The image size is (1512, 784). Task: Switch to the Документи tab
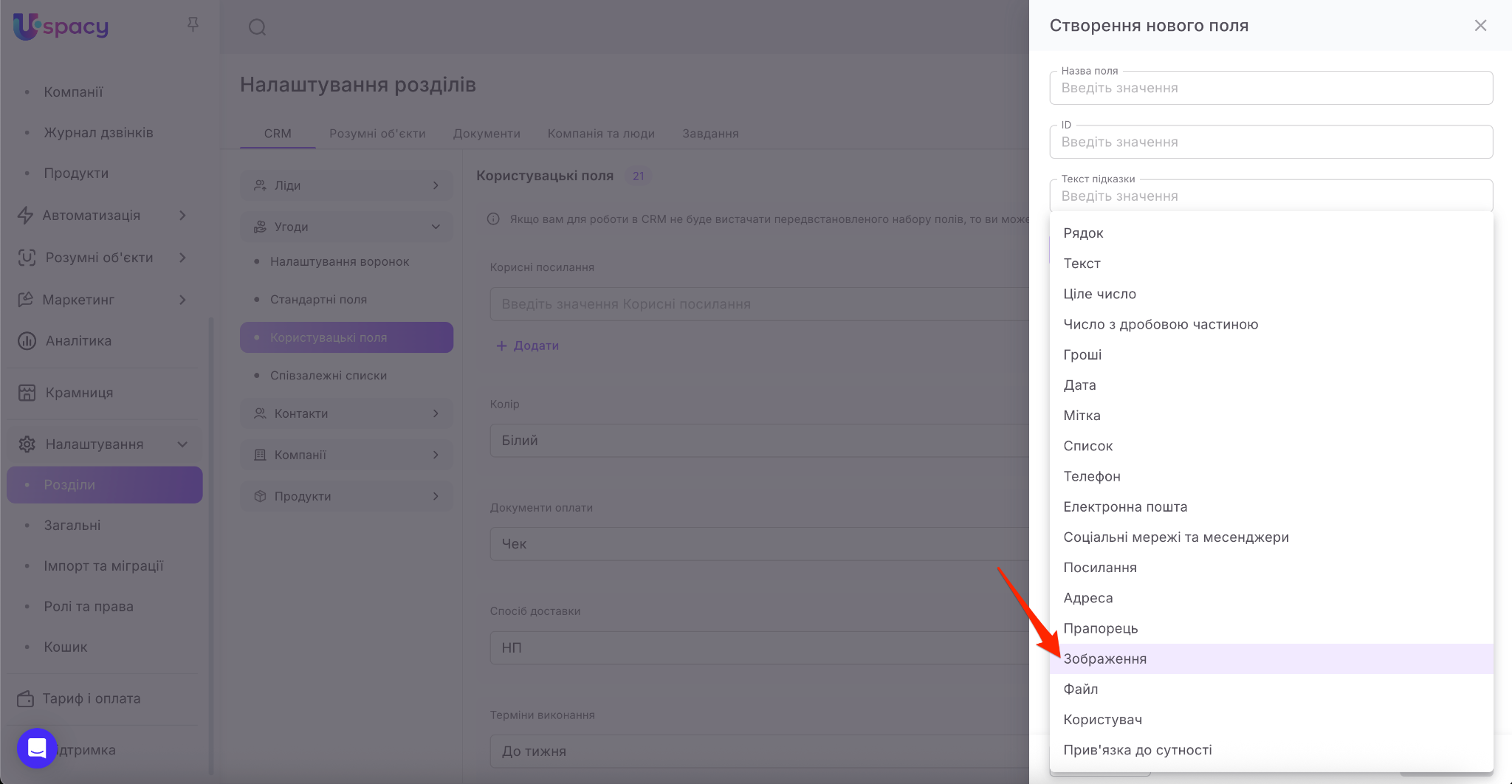click(487, 134)
